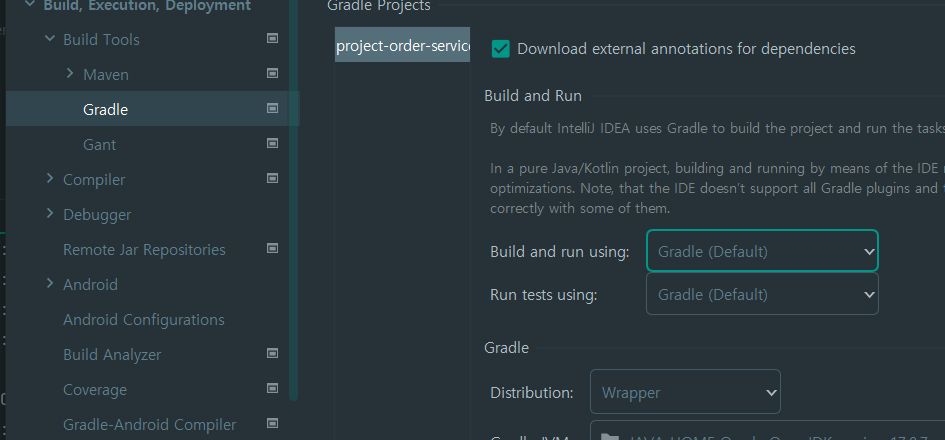The image size is (945, 440).
Task: Open Compiler settings page
Action: coord(94,180)
